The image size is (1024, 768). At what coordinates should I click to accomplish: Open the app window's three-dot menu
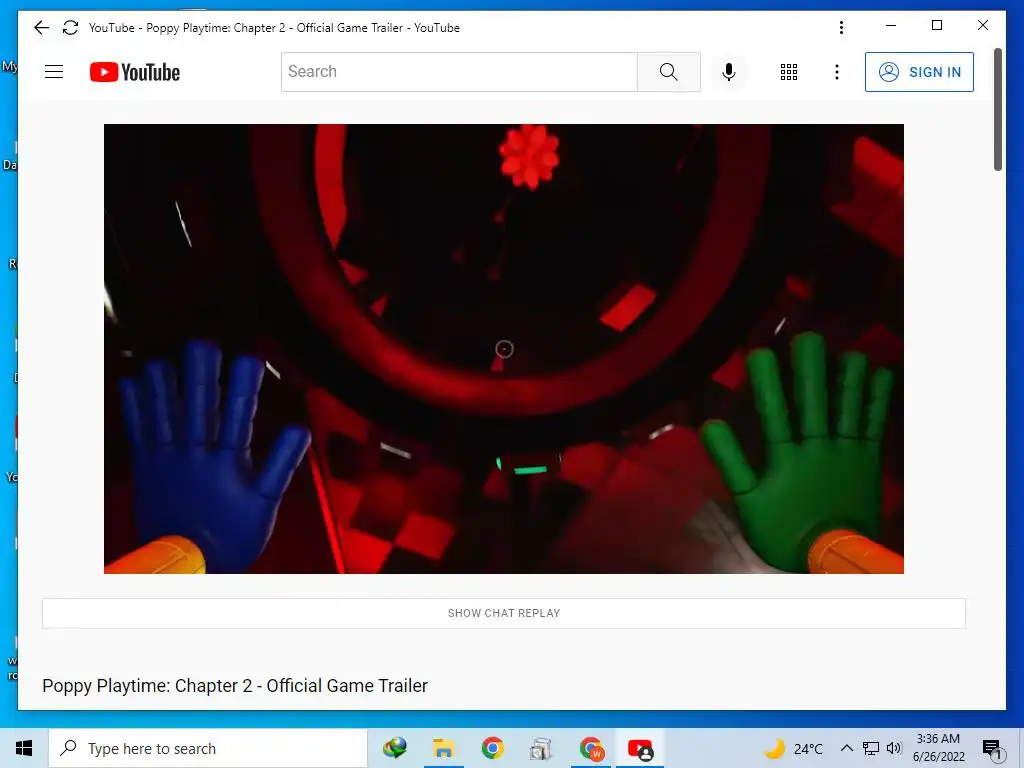(x=841, y=27)
